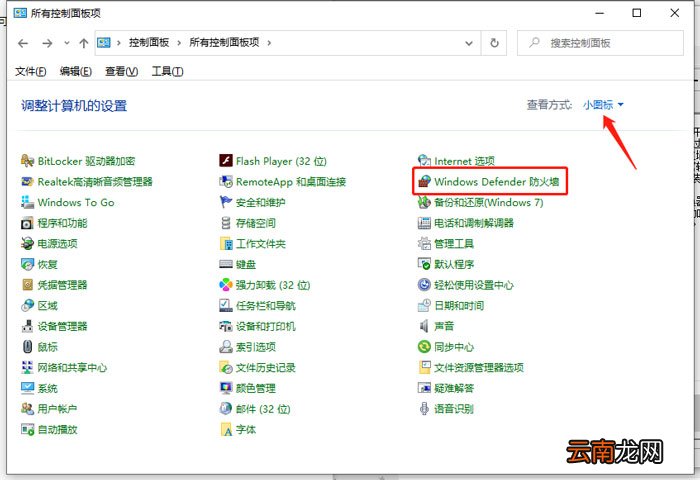Expand chevron after 控制面板 in breadcrumb
This screenshot has height=480, width=700.
[179, 43]
